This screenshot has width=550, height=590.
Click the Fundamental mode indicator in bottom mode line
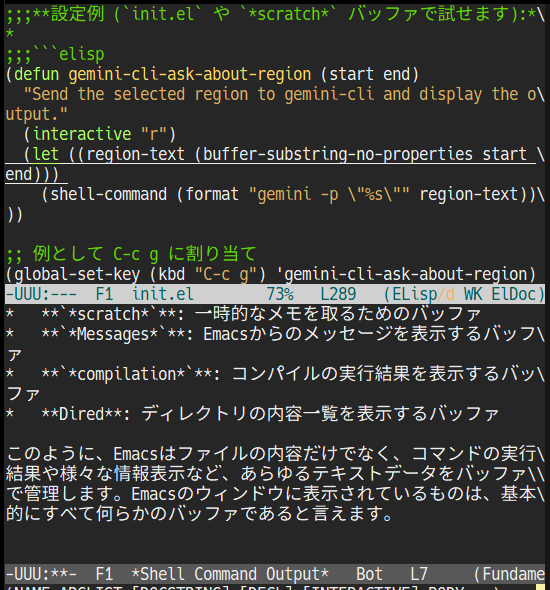point(513,574)
